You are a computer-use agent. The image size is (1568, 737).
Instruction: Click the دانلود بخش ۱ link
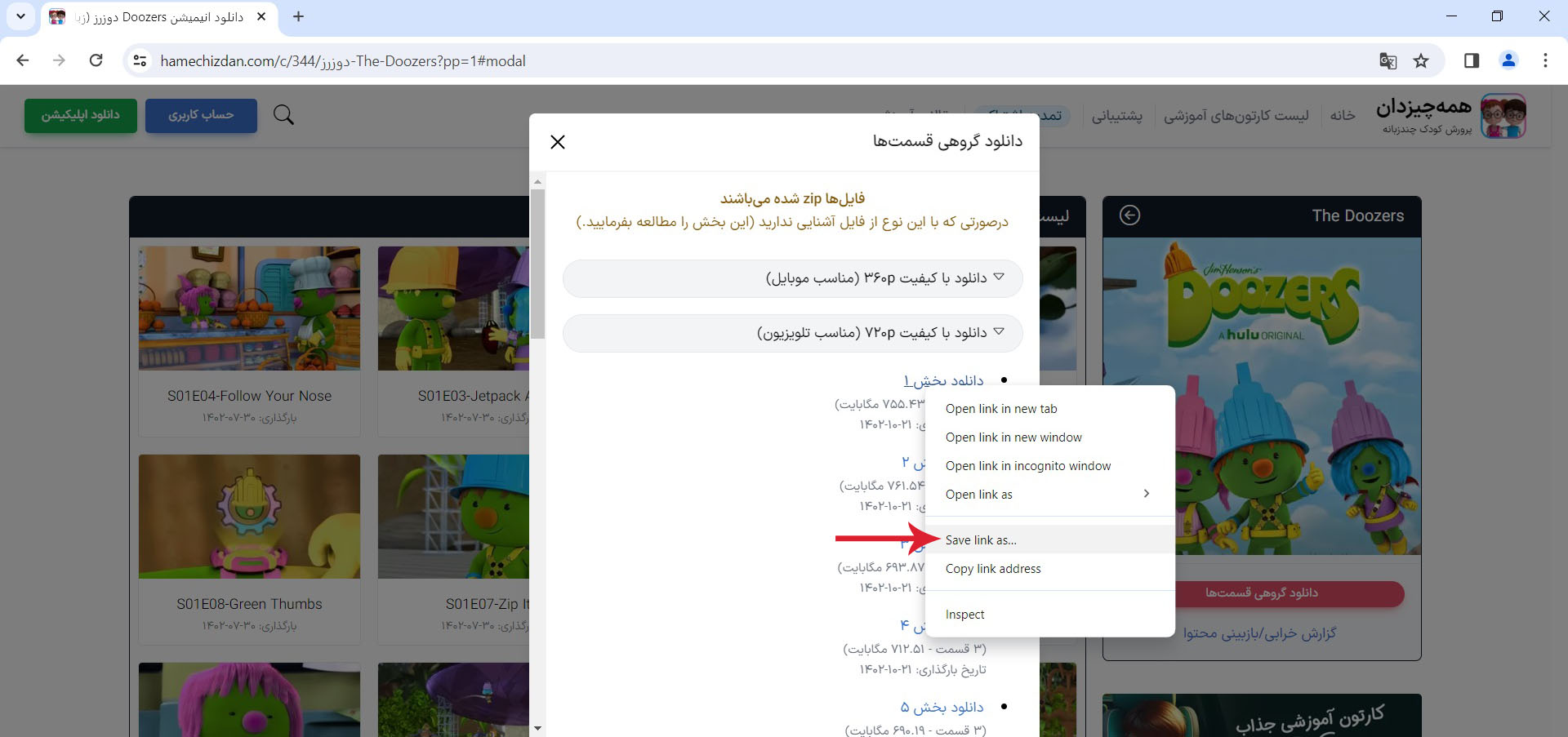pyautogui.click(x=943, y=380)
